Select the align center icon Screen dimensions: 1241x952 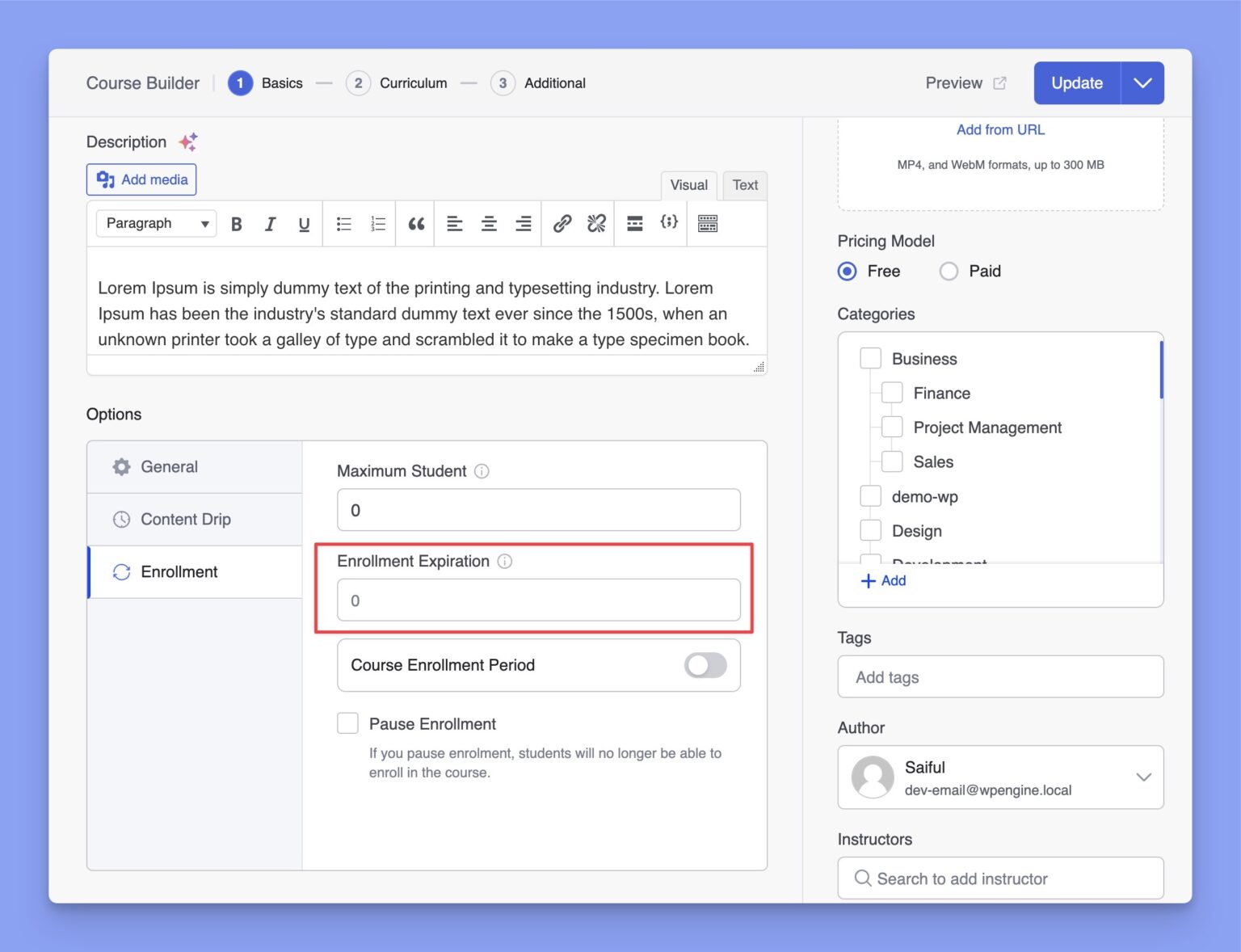489,223
